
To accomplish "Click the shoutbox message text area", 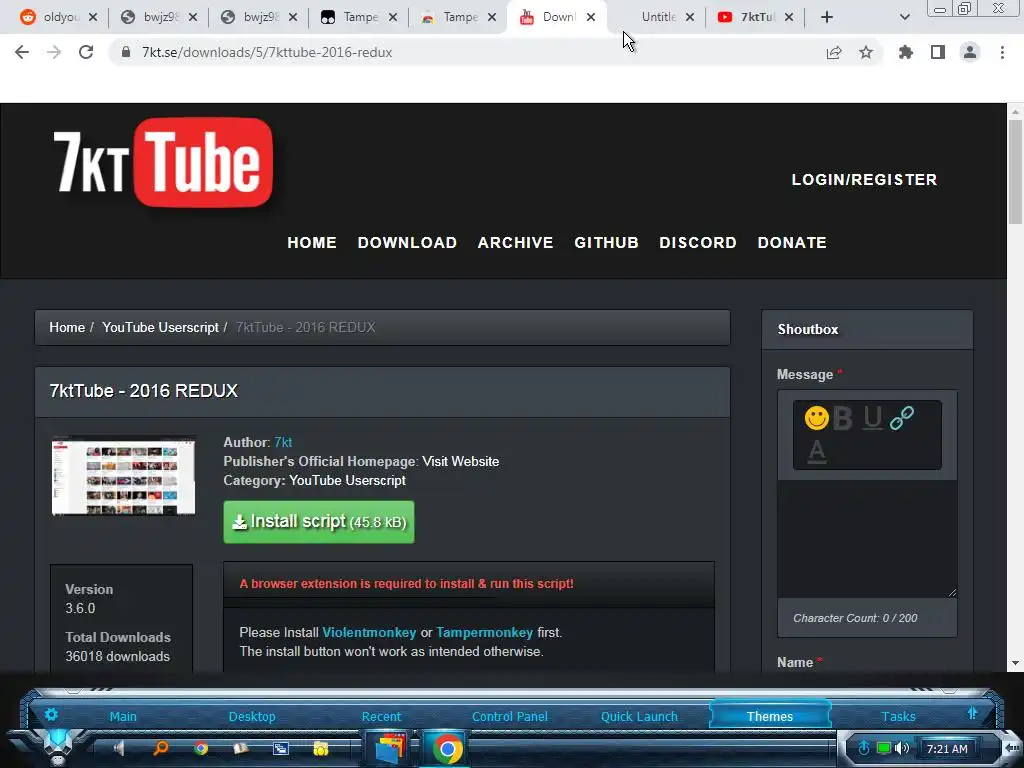I will [867, 539].
